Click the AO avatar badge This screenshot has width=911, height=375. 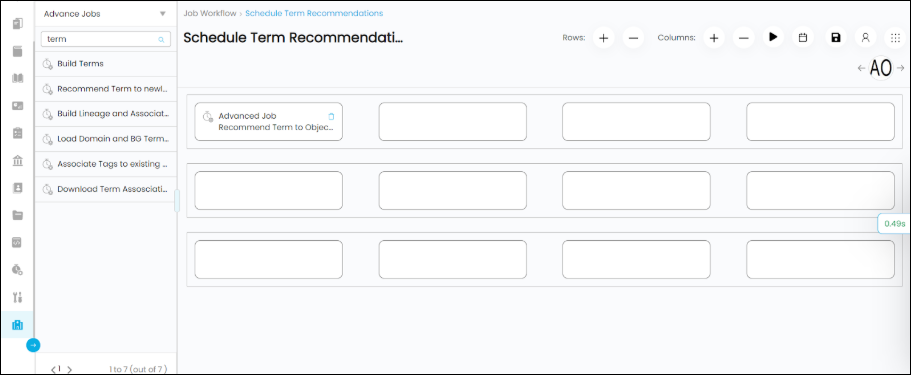click(x=881, y=68)
